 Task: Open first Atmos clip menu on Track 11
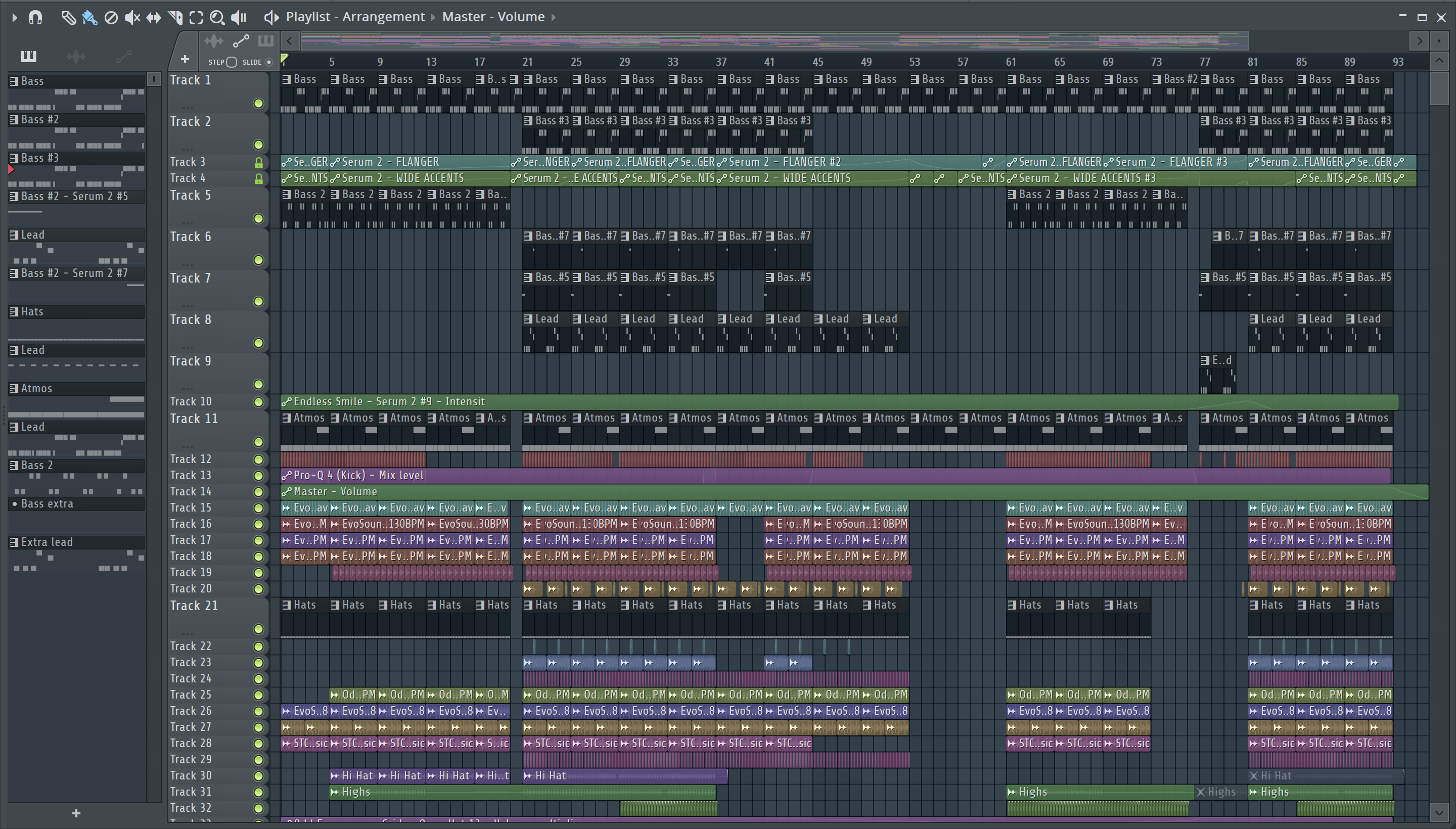coord(287,419)
